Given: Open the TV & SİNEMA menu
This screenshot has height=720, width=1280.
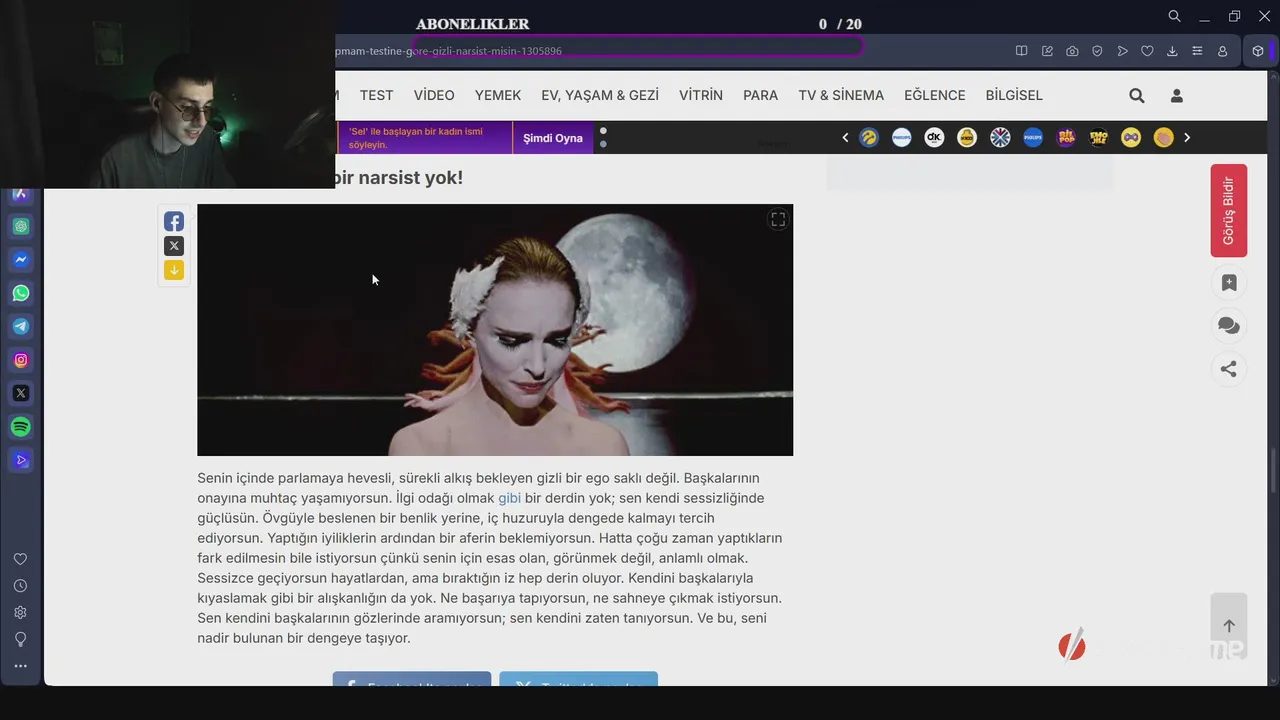Looking at the screenshot, I should (x=841, y=95).
